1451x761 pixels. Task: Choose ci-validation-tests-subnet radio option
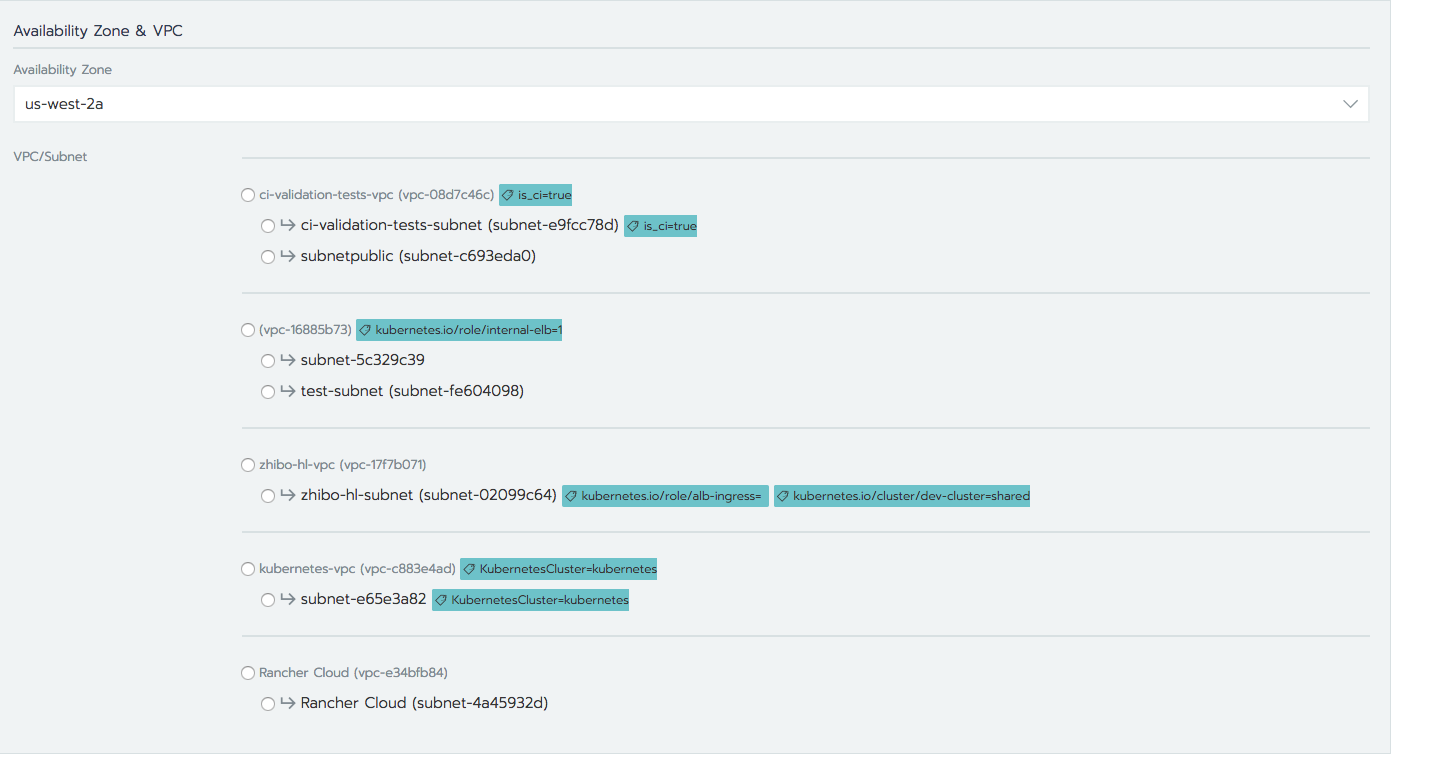[x=268, y=226]
